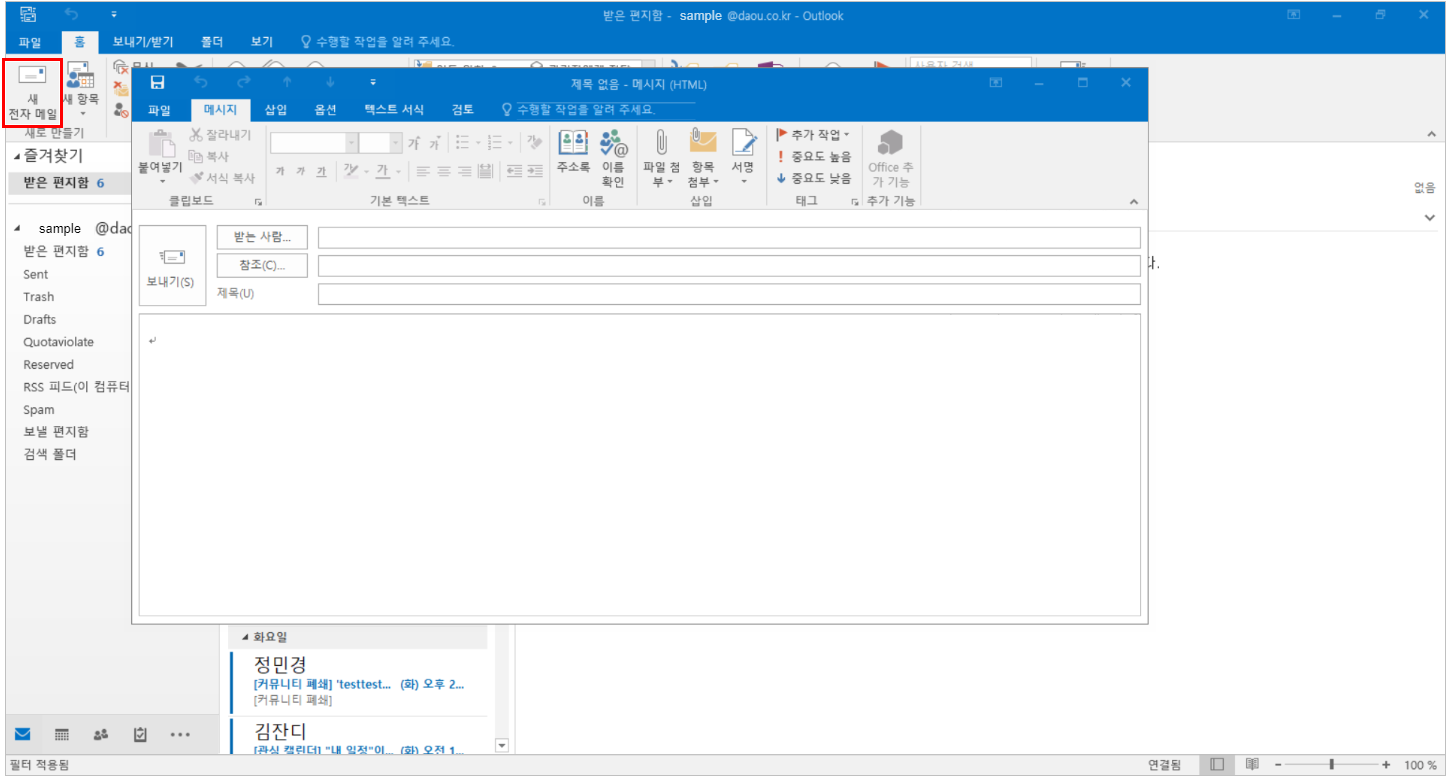1446x776 pixels.
Task: Click in the message body area
Action: pos(640,465)
